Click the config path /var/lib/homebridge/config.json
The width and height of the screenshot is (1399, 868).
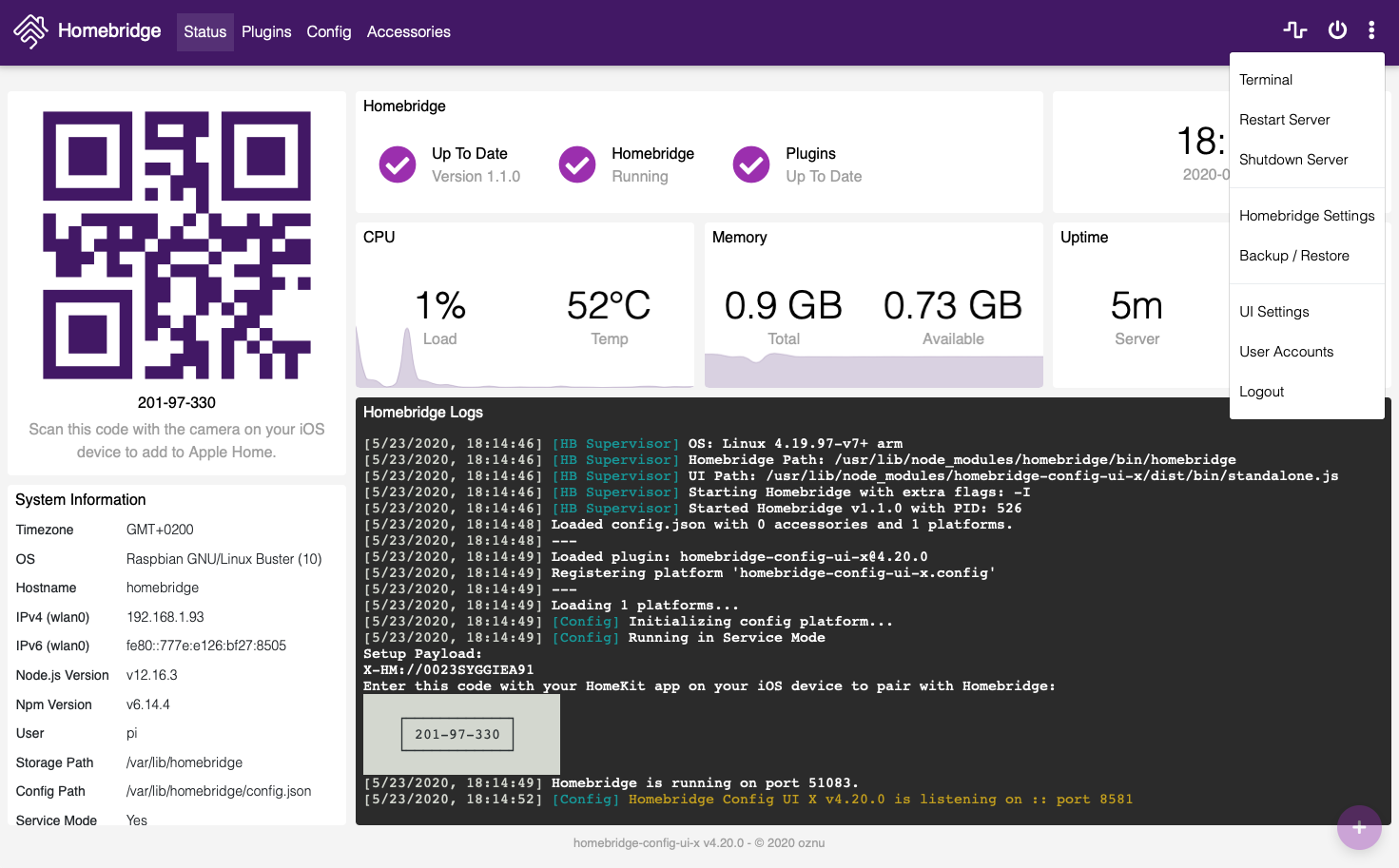pos(219,791)
